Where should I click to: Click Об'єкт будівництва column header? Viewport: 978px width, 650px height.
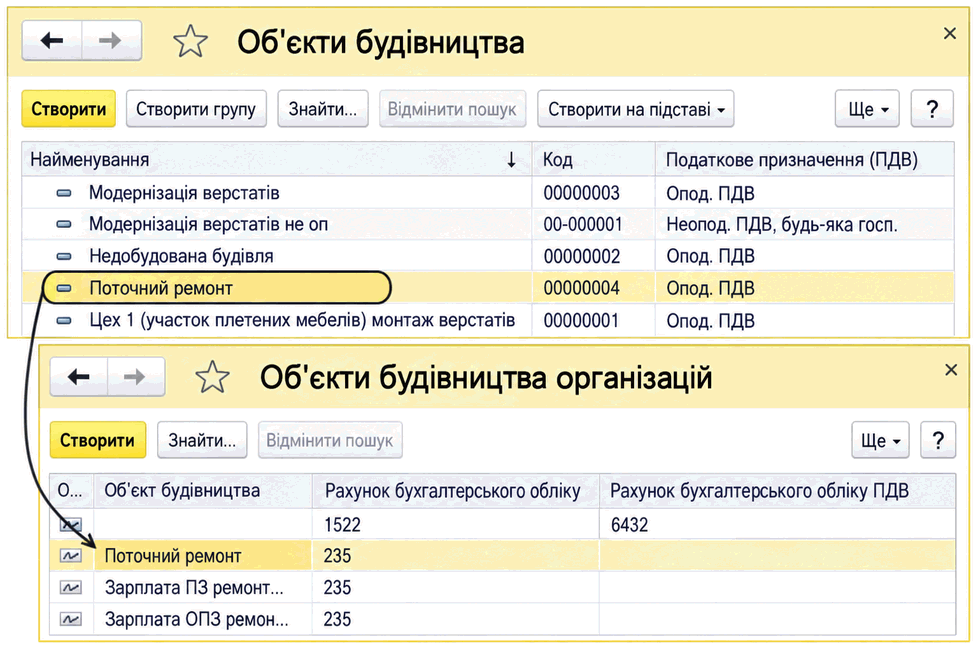click(203, 491)
